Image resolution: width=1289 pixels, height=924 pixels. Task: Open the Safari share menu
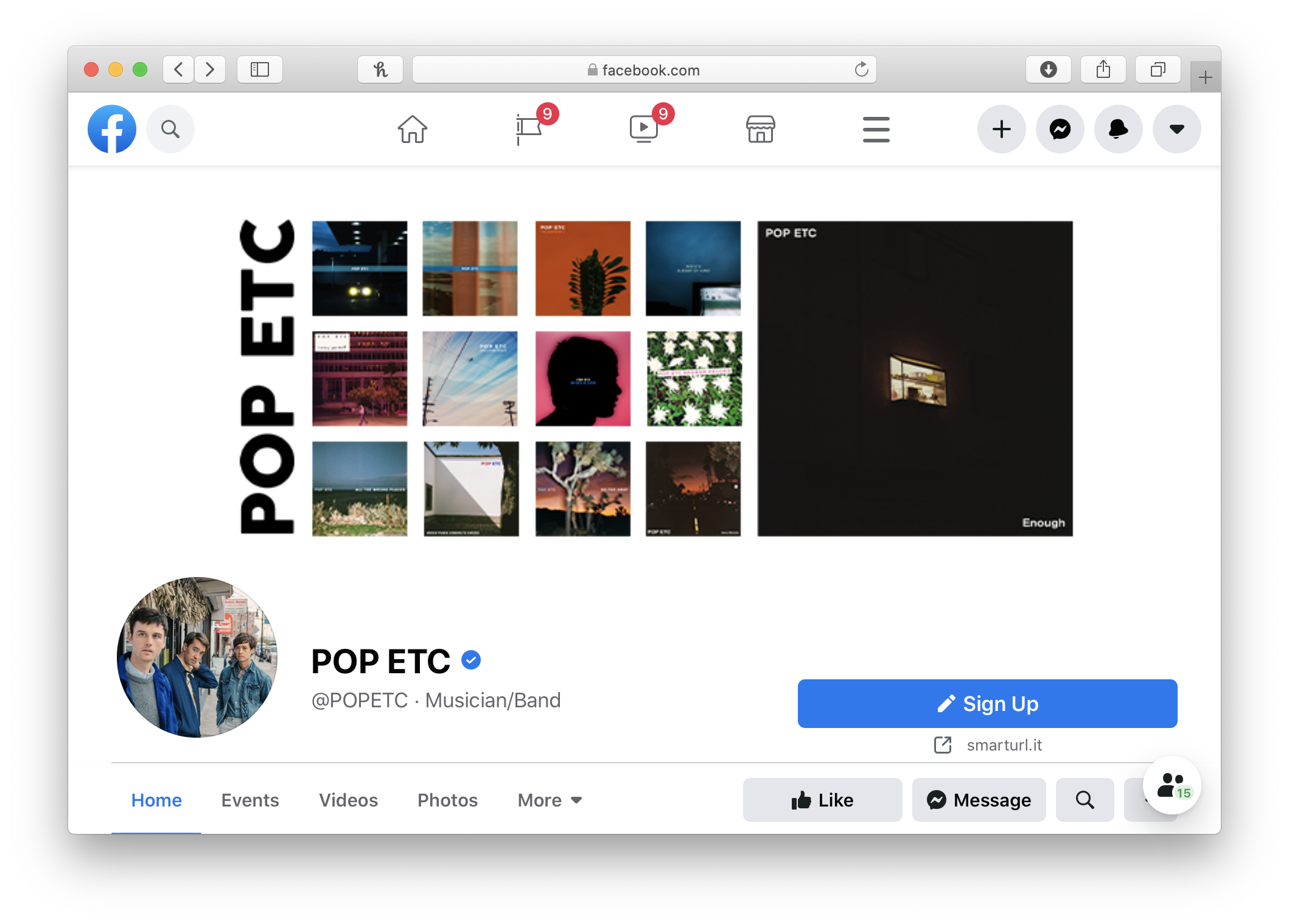click(1103, 69)
